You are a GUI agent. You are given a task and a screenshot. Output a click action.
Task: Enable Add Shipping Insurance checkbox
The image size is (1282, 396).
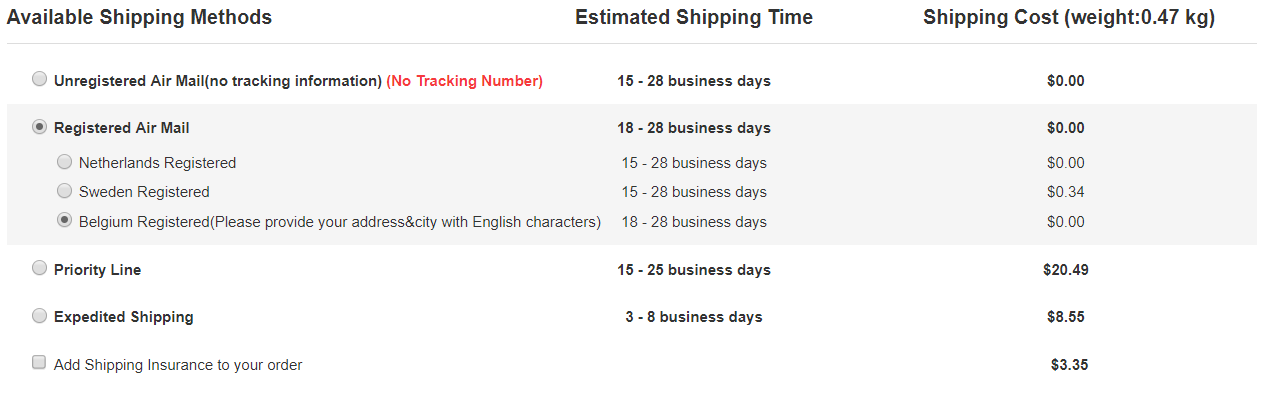coord(39,363)
